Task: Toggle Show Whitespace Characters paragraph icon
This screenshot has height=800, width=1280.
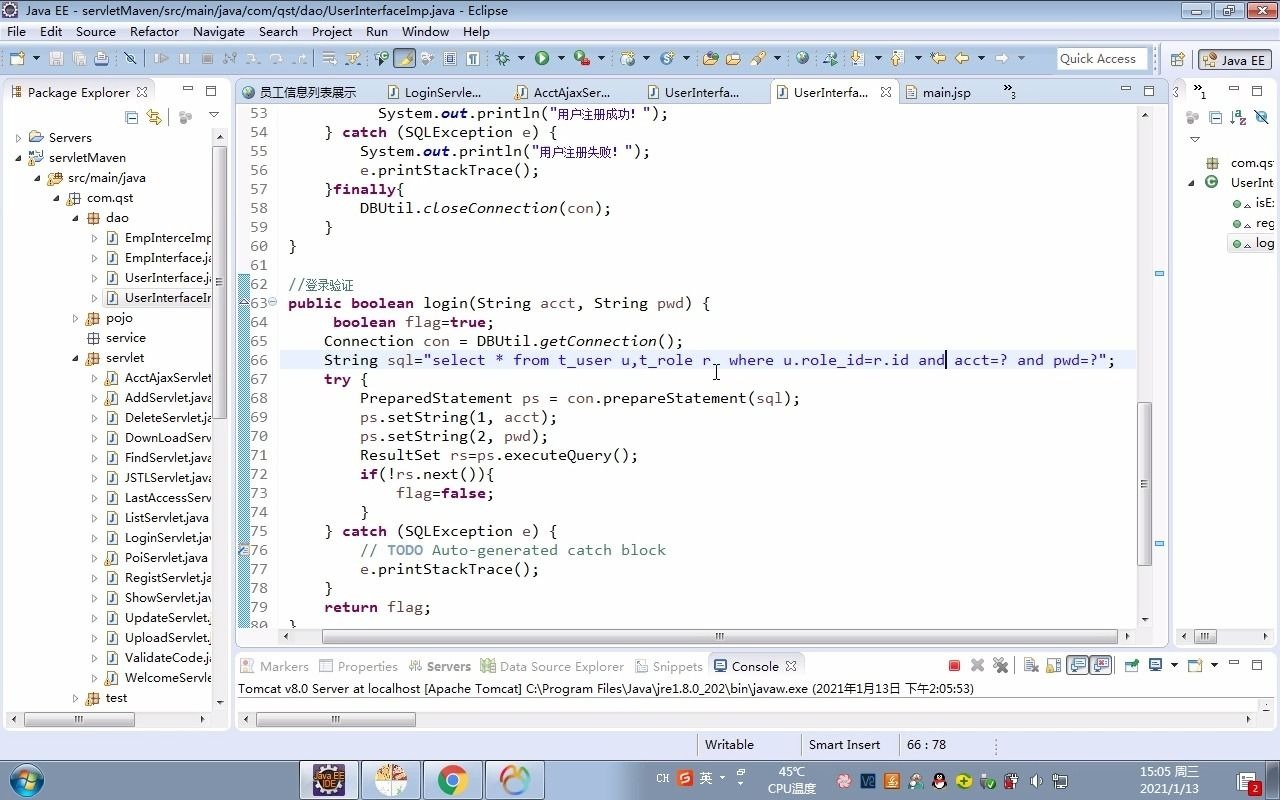Action: click(472, 59)
